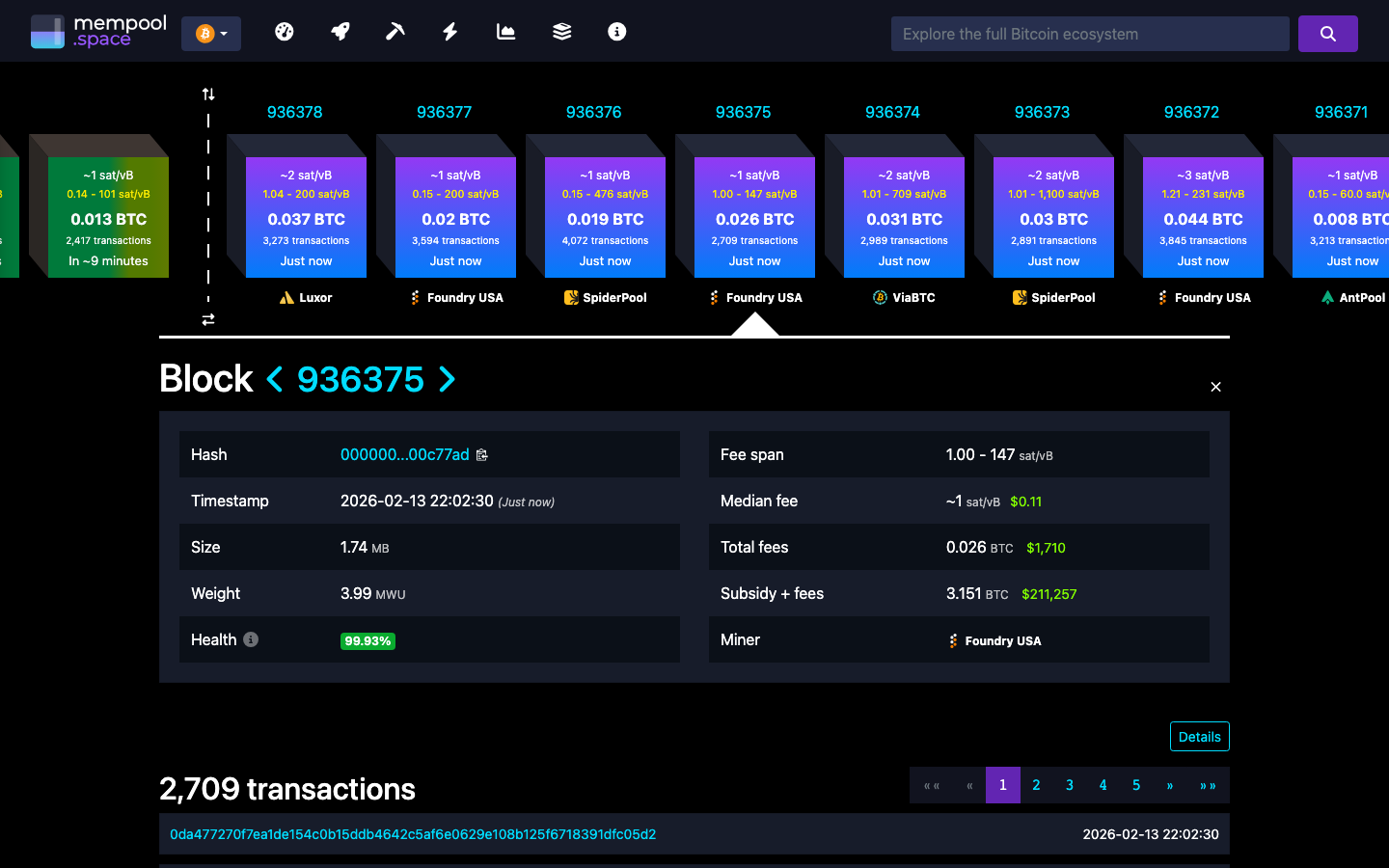This screenshot has height=868, width=1389.
Task: Click the search magnifier button
Action: 1328,33
